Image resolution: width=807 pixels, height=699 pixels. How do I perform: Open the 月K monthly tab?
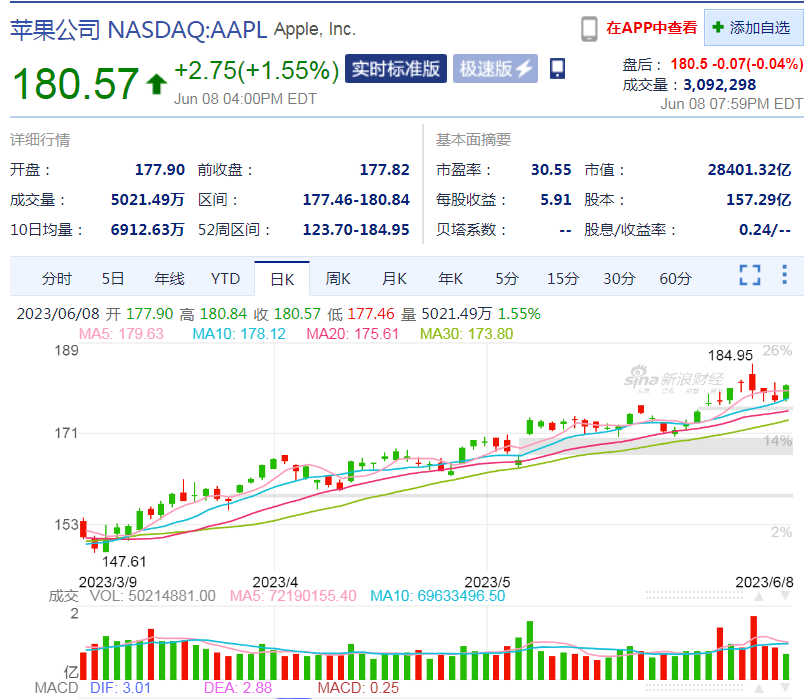click(x=394, y=278)
